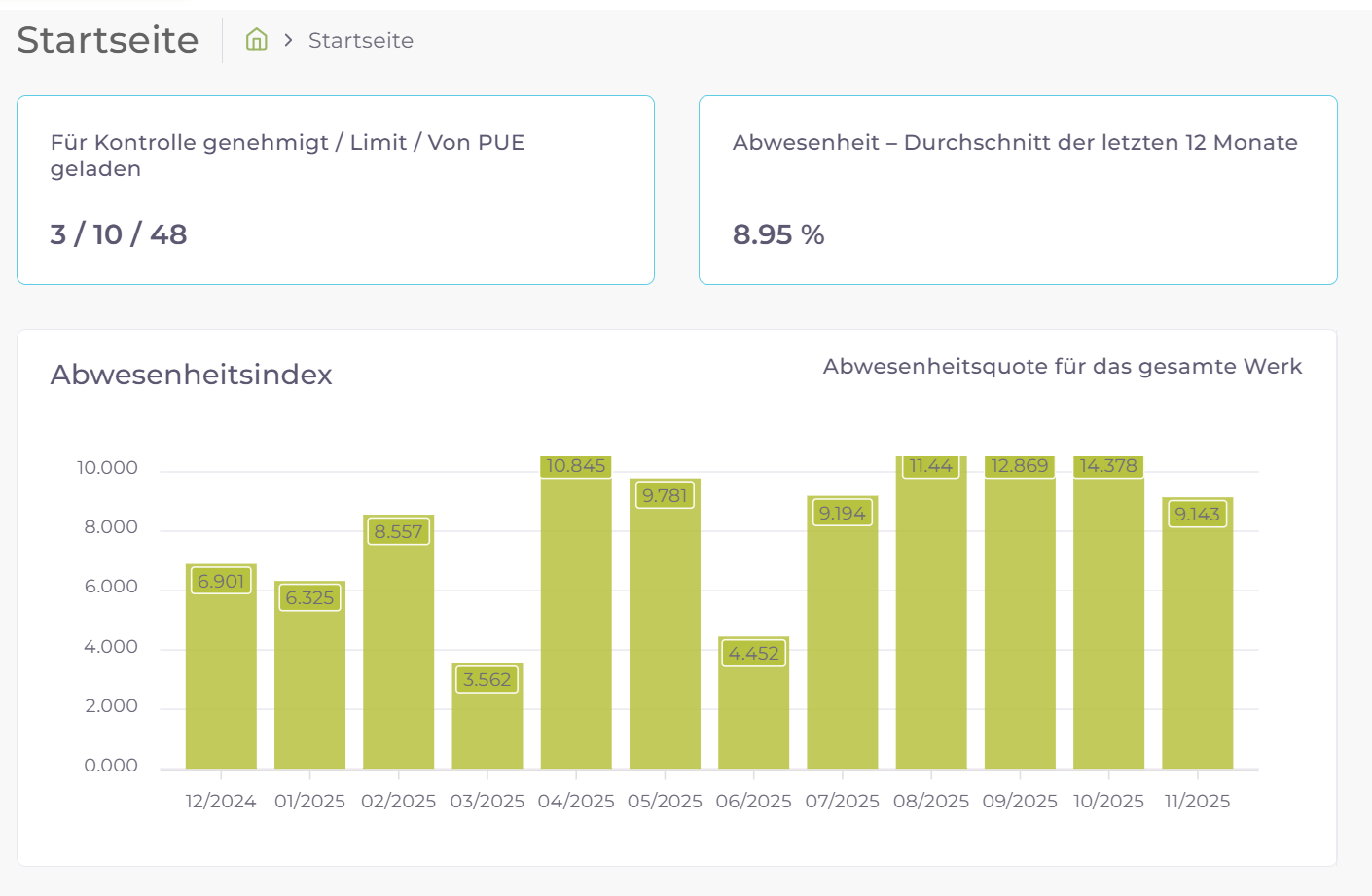Click the 06/2025 axis label
Image resolution: width=1372 pixels, height=896 pixels.
coord(754,801)
